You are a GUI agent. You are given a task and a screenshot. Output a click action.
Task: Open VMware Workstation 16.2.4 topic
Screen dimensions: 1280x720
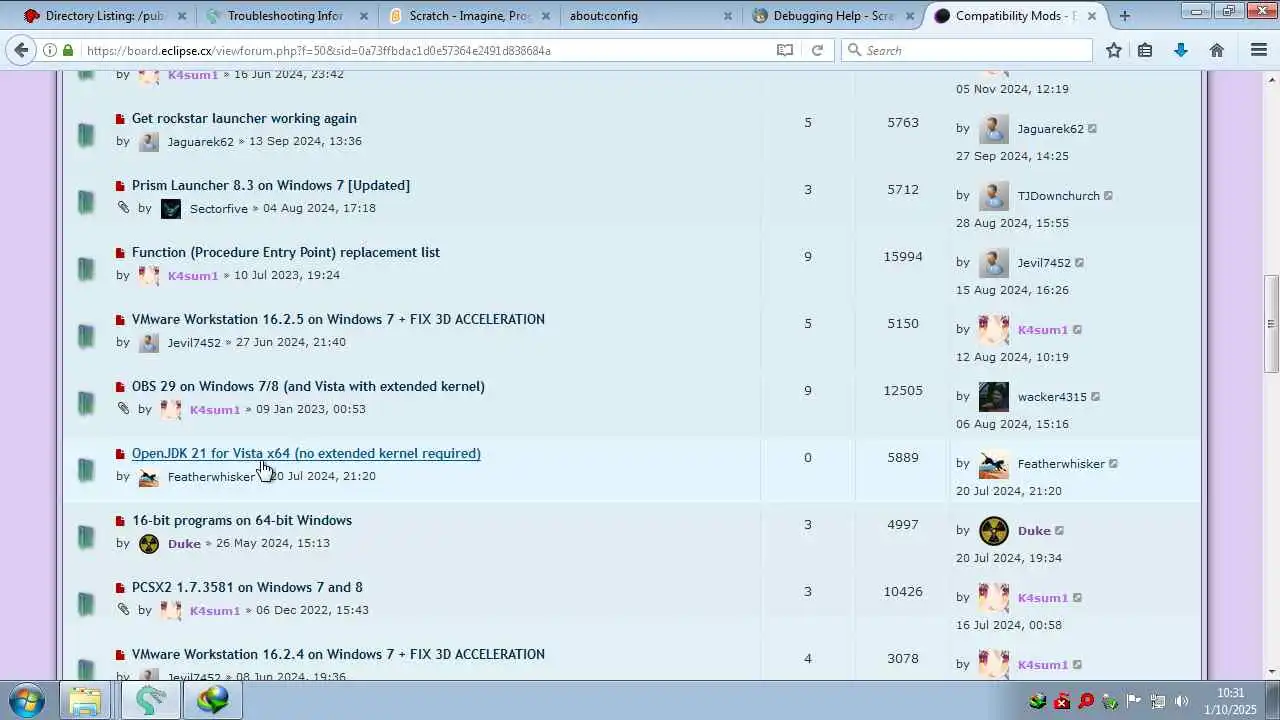(x=338, y=654)
